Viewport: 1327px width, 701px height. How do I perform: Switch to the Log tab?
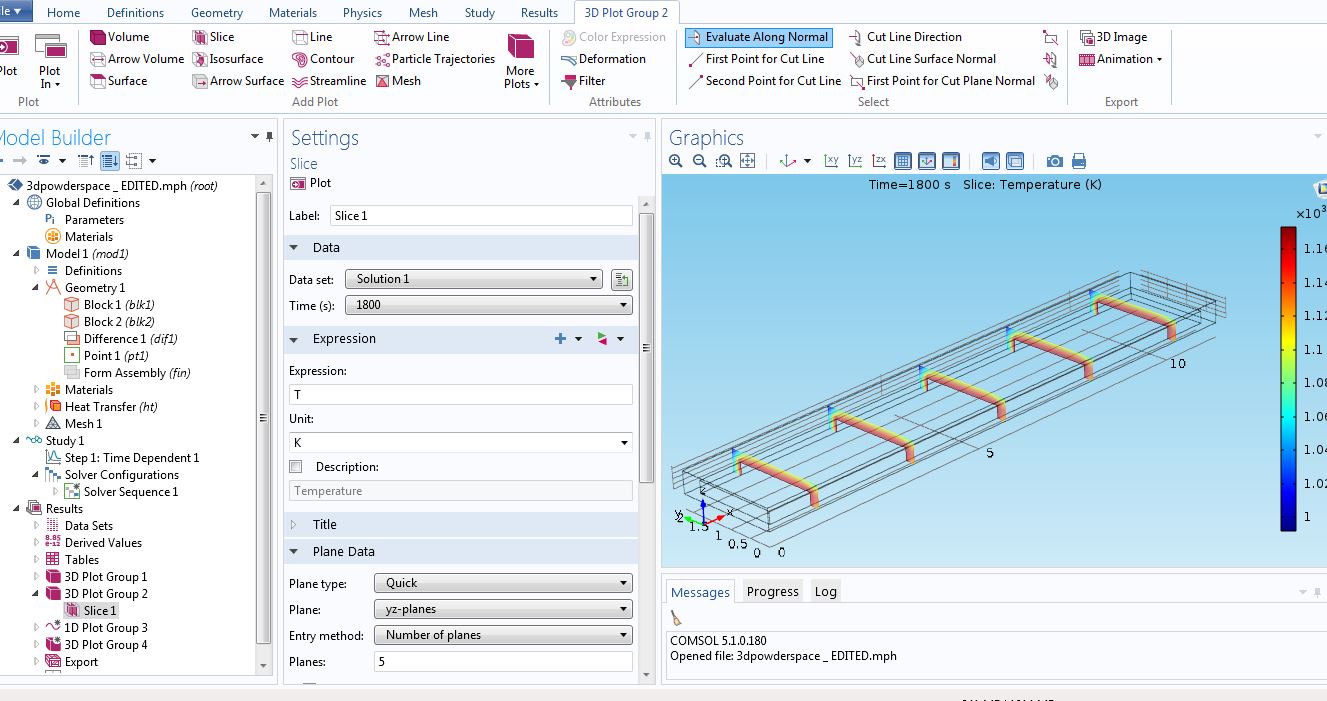[x=825, y=591]
